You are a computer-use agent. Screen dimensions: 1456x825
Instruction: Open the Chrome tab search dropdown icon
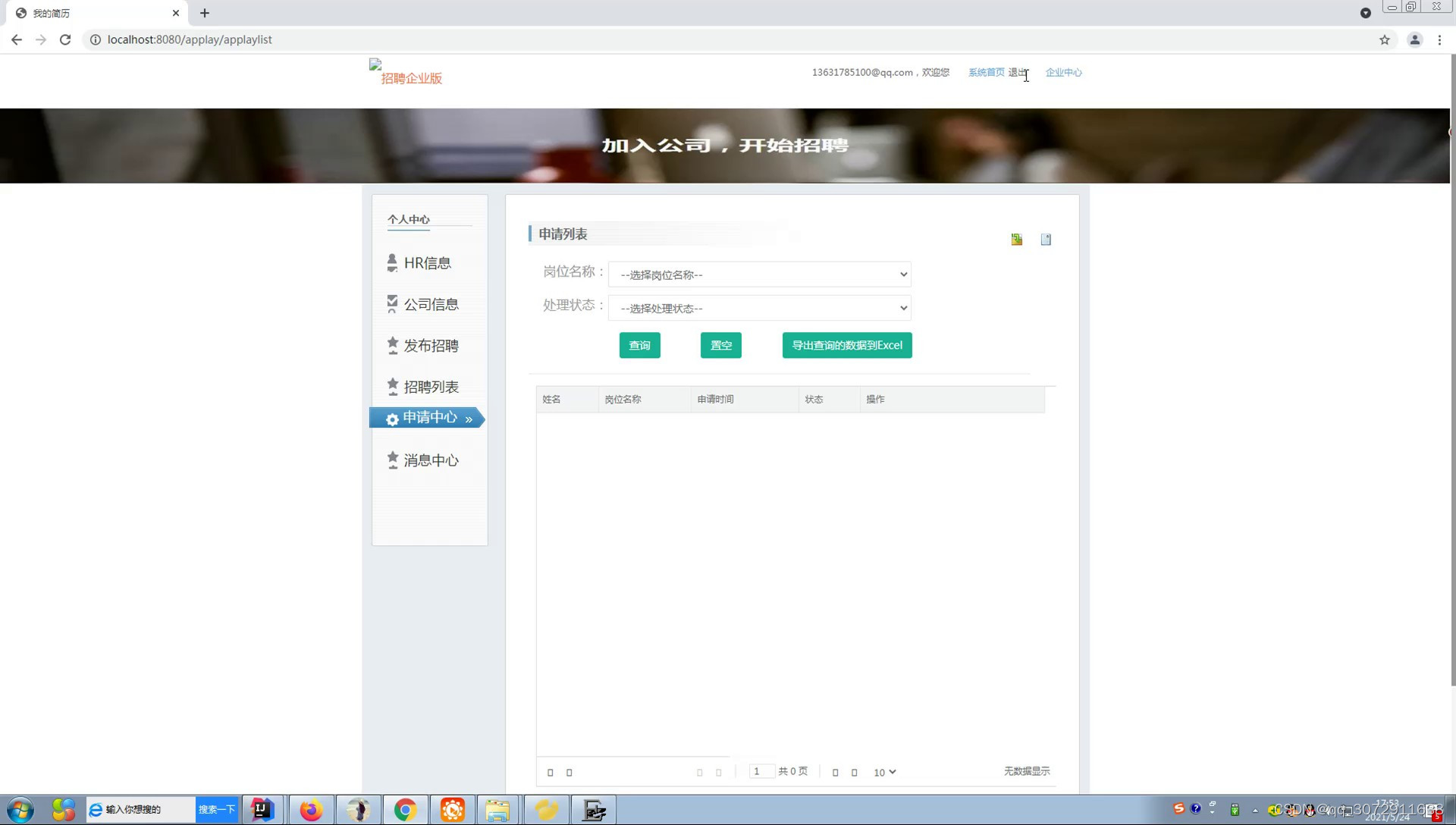coord(1365,13)
